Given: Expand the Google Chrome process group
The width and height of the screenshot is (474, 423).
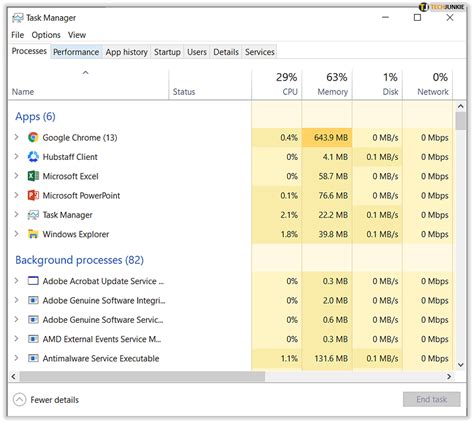Looking at the screenshot, I should pyautogui.click(x=16, y=137).
